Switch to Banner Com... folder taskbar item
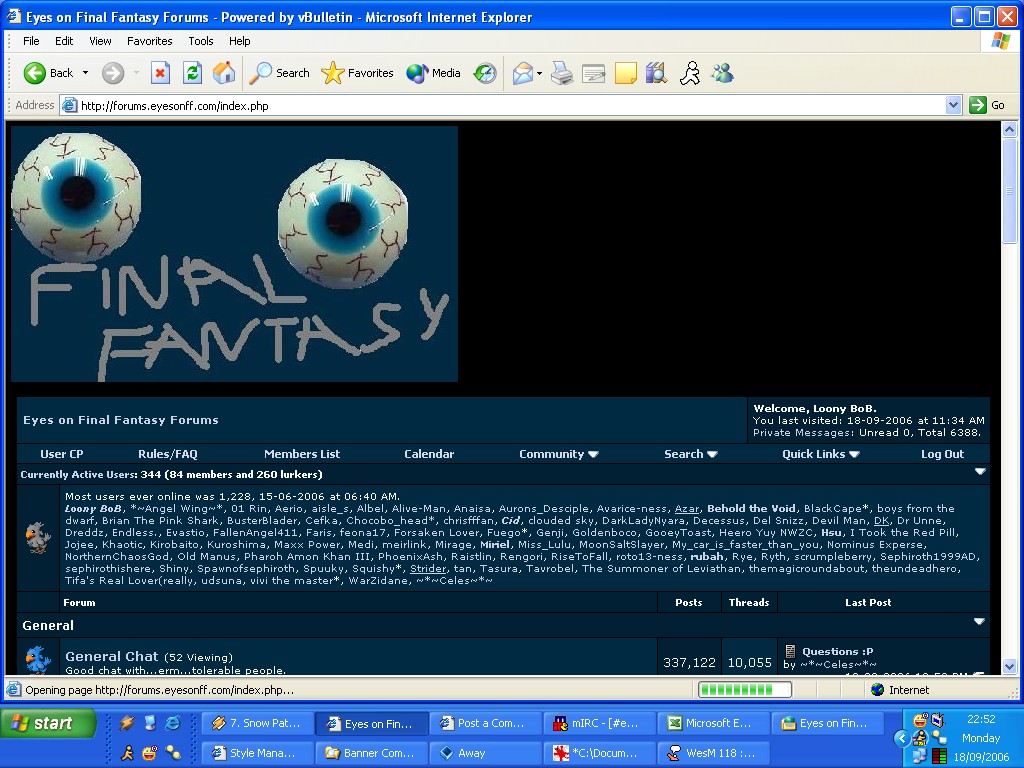Screen dimensions: 1024x768 click(371, 753)
